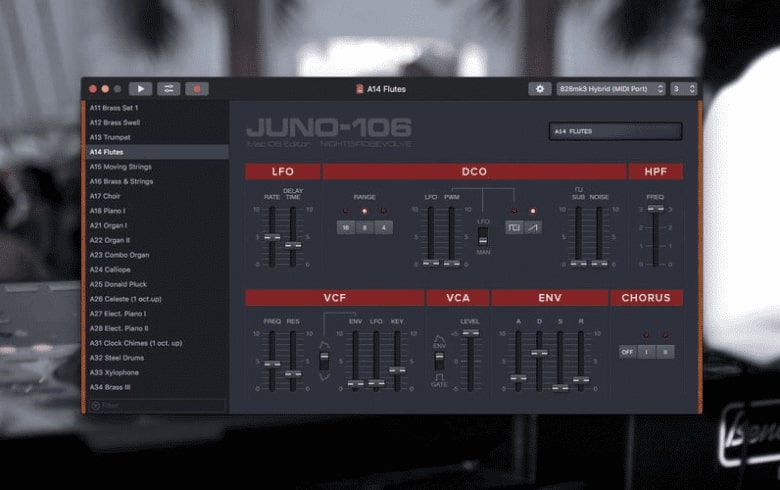Screen dimensions: 780x490
Task: Toggle the VCA ENV/GATE switch
Action: point(439,361)
